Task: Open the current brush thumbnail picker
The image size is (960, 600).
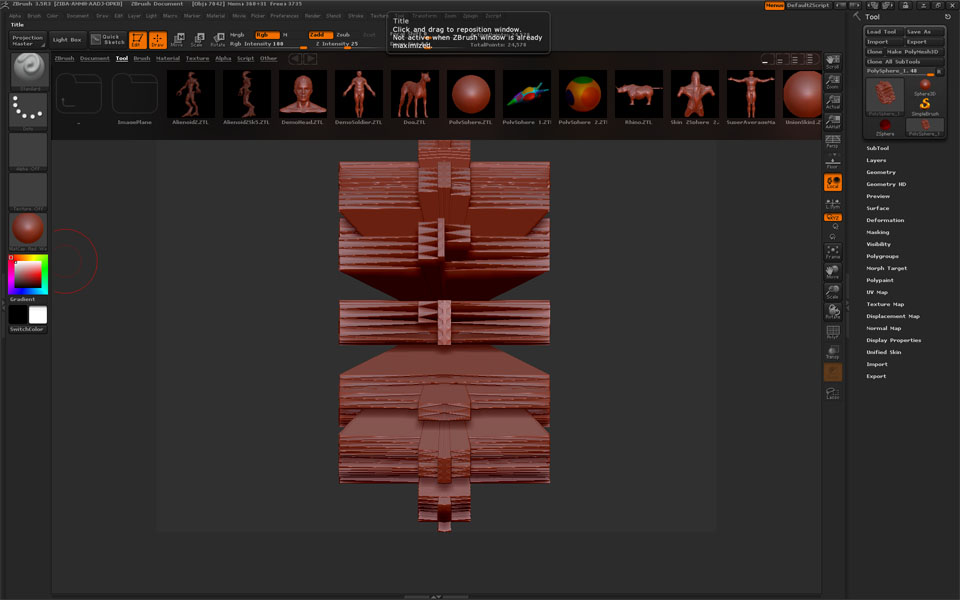Action: point(28,71)
